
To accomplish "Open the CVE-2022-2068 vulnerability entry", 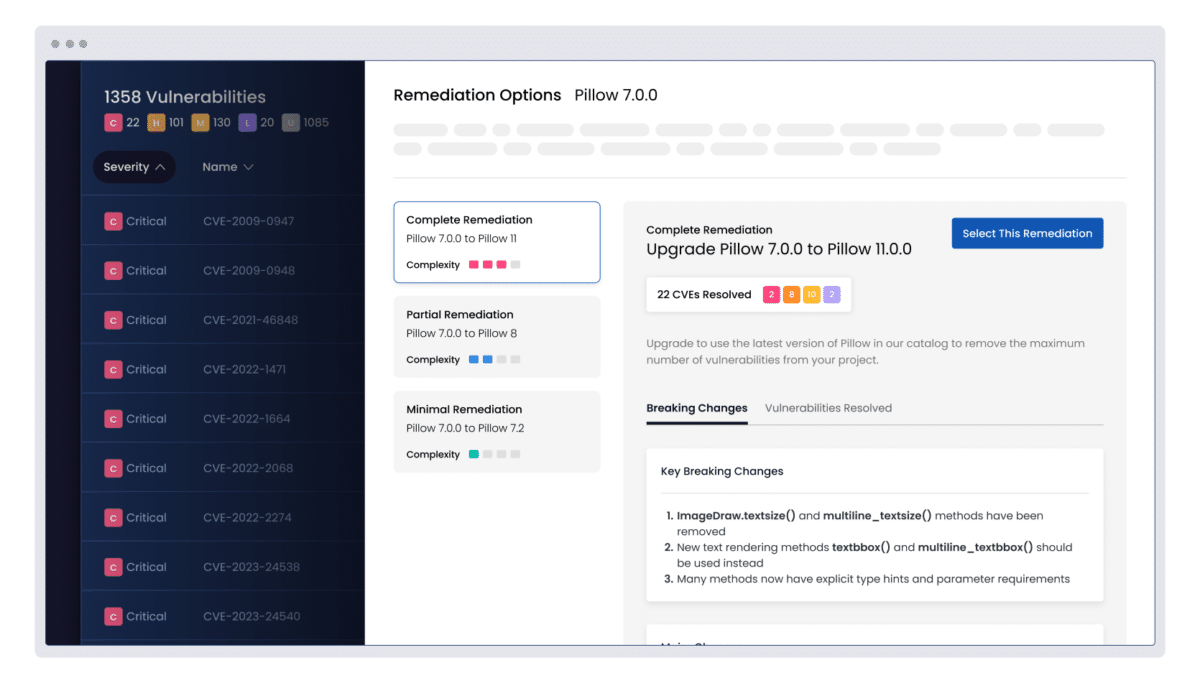I will pyautogui.click(x=247, y=468).
